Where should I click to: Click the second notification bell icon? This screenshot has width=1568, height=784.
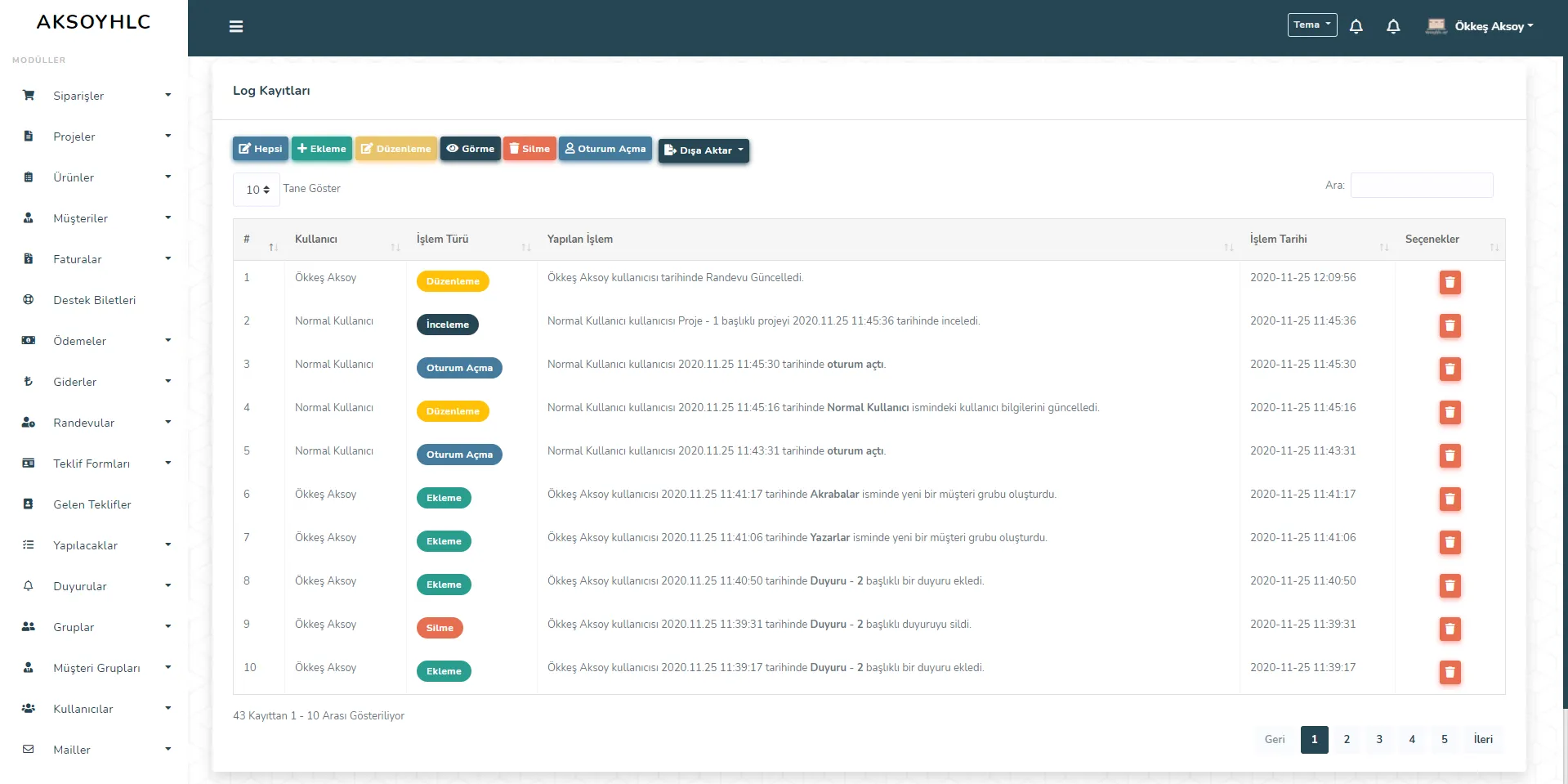point(1394,26)
